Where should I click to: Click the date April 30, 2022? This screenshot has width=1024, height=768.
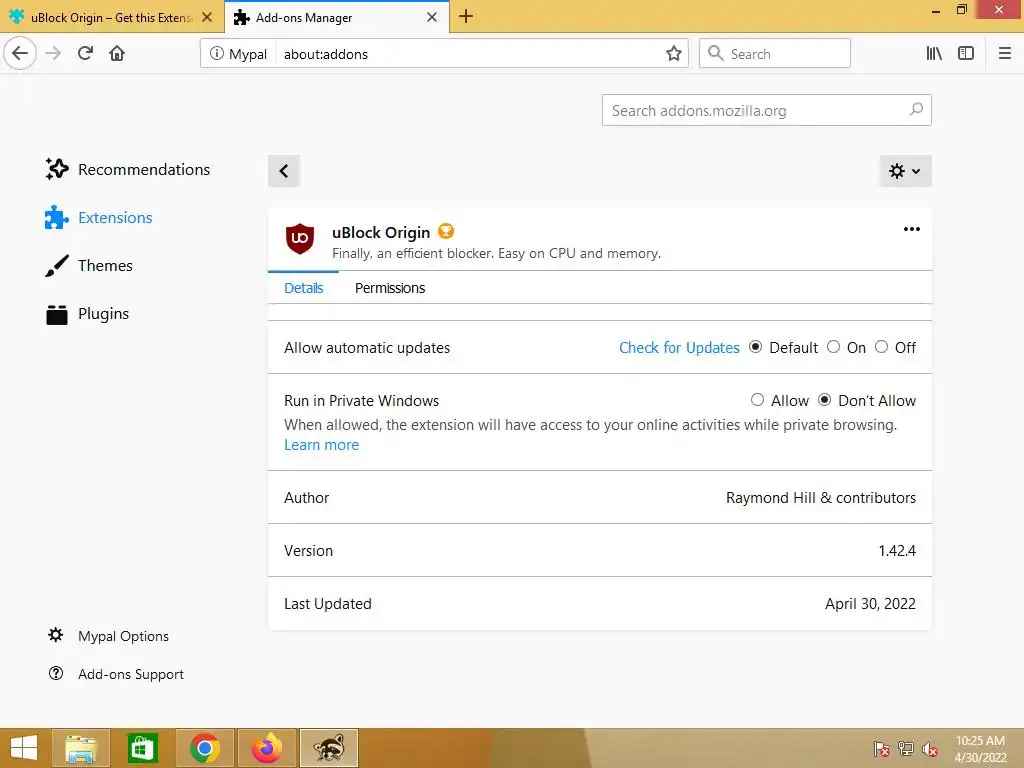coord(871,603)
